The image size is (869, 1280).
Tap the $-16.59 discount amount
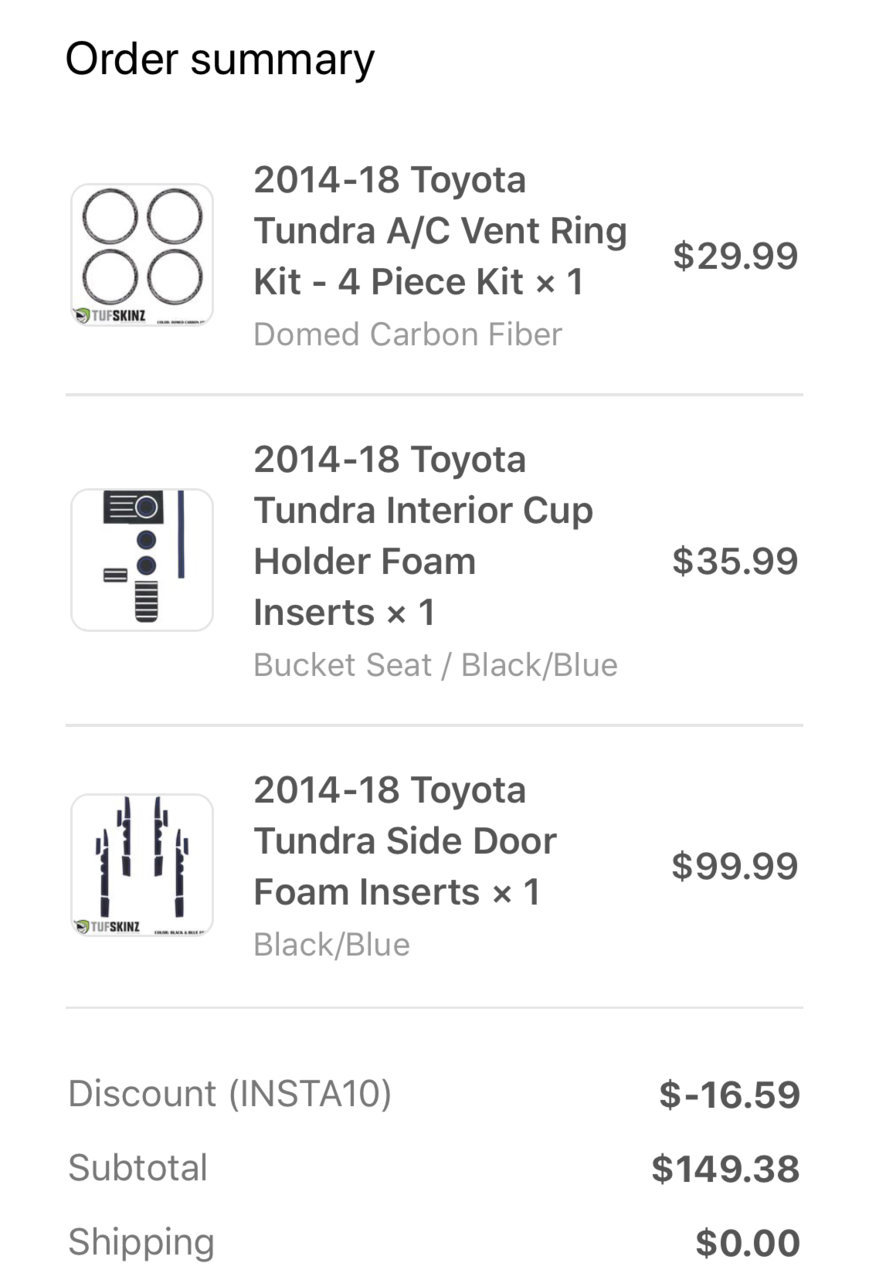pyautogui.click(x=730, y=1095)
